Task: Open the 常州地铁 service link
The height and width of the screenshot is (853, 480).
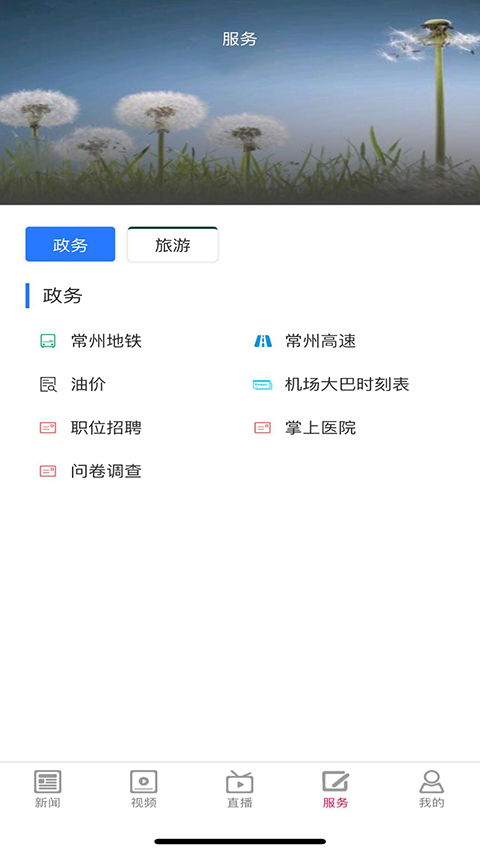Action: click(106, 342)
